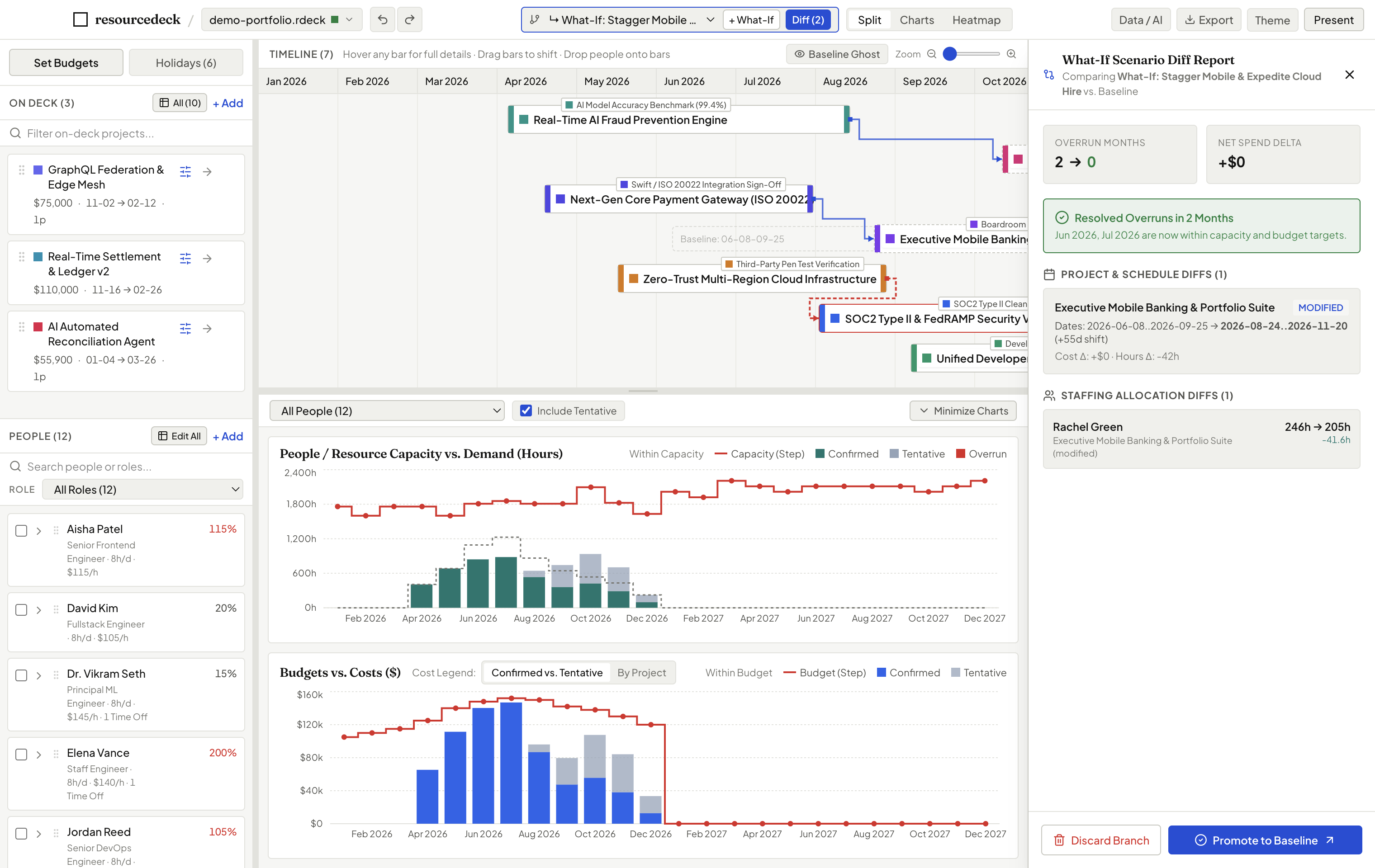Focus Filter on-deck projects field
Screen dimensions: 1375x868
(x=126, y=133)
